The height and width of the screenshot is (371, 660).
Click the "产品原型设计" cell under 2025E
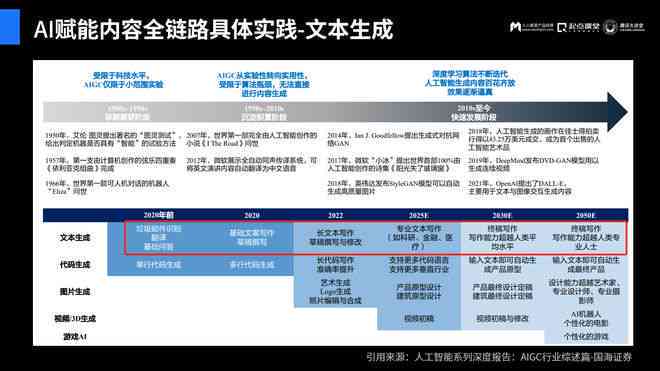click(x=419, y=291)
